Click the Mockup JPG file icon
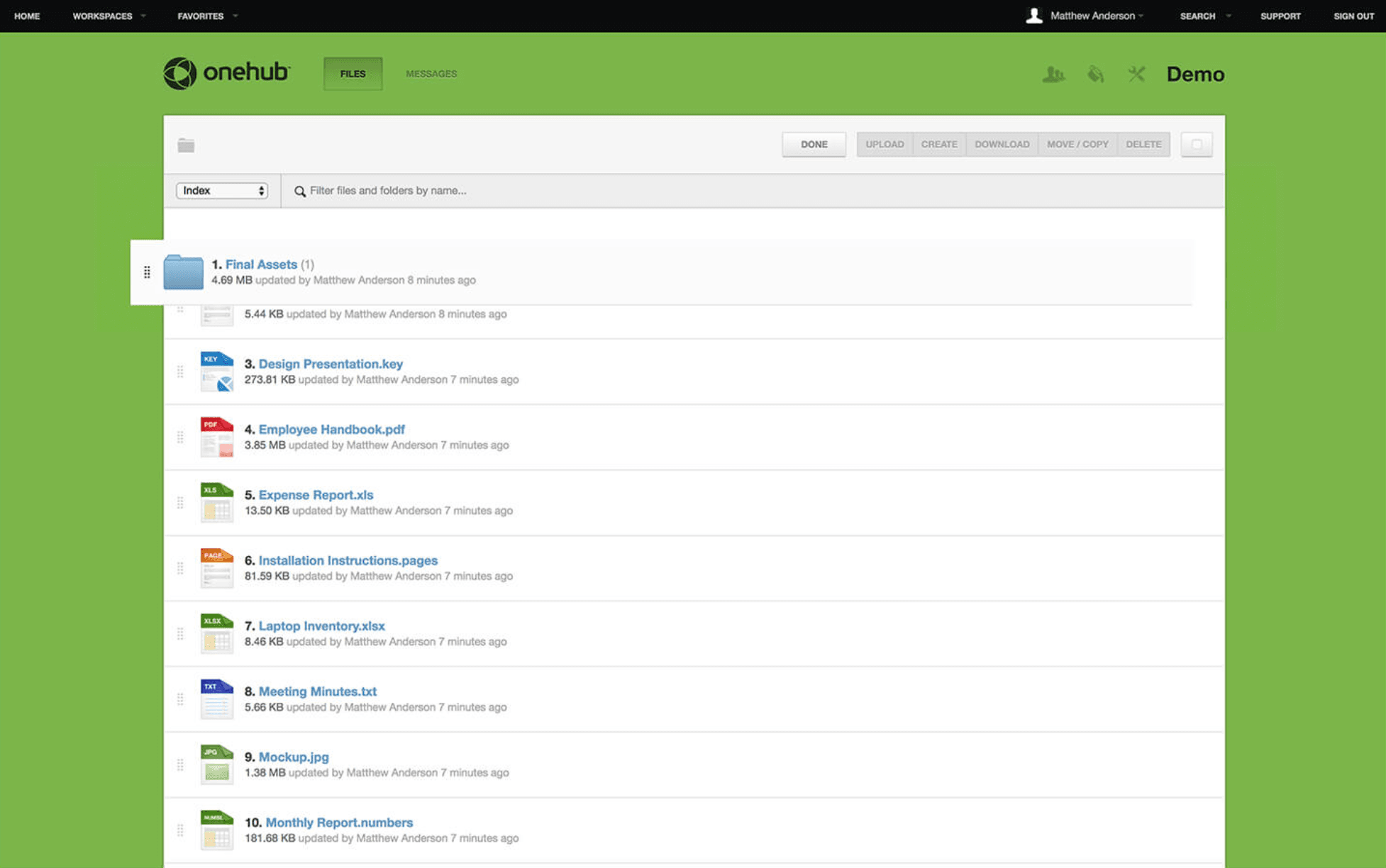Screen dimensions: 1386x868 216,764
